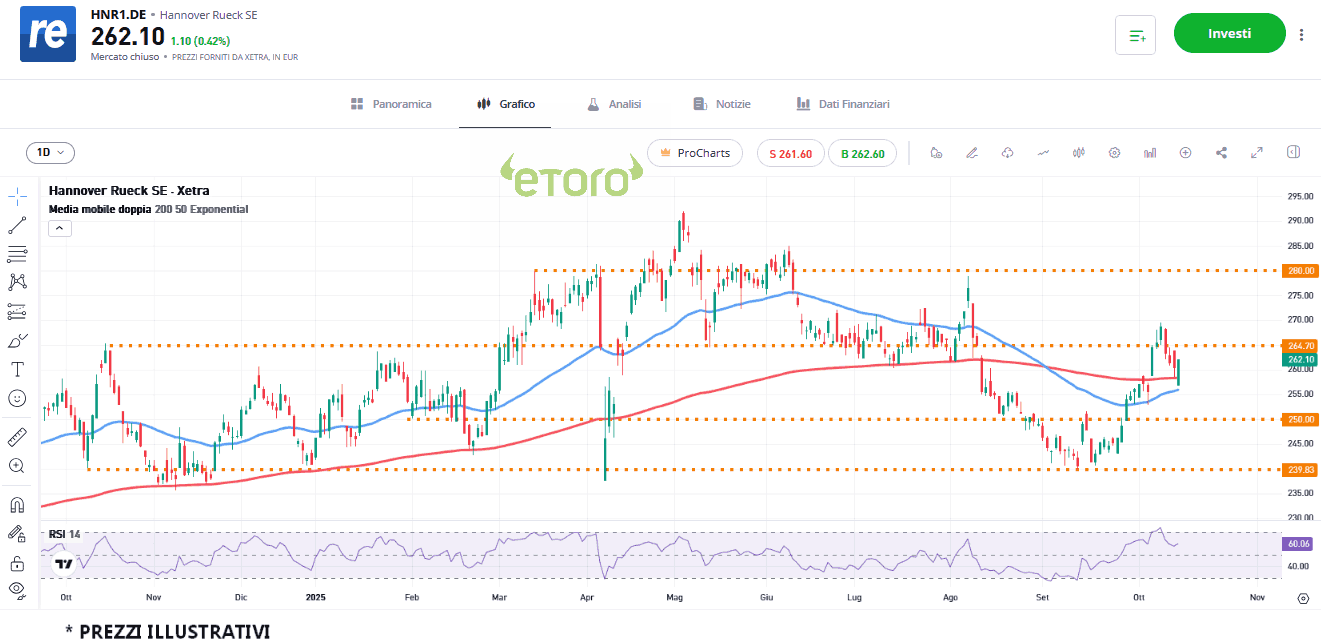Open the 1D timeframe dropdown

coord(50,153)
